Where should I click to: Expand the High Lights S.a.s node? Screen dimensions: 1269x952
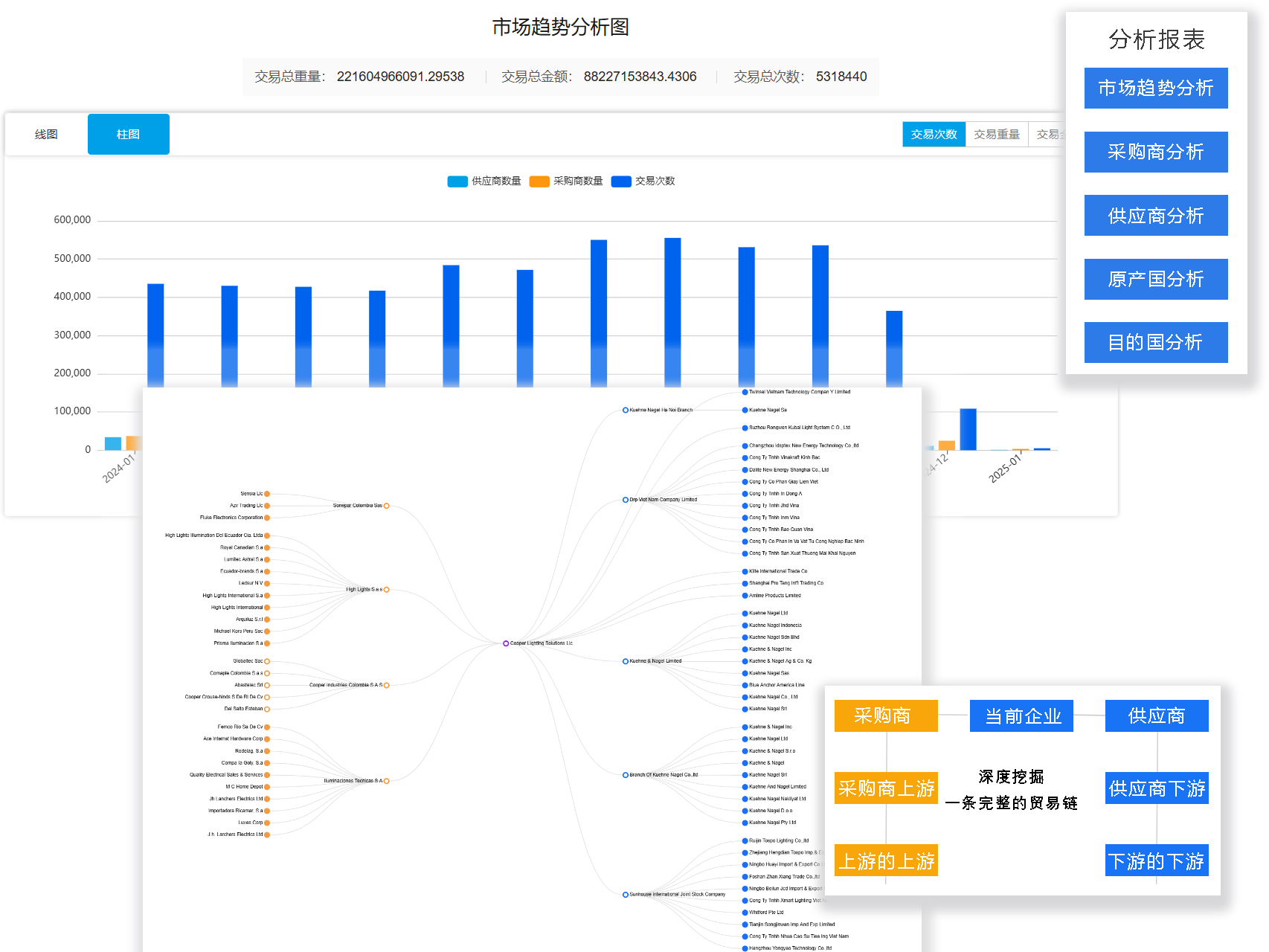coord(386,590)
